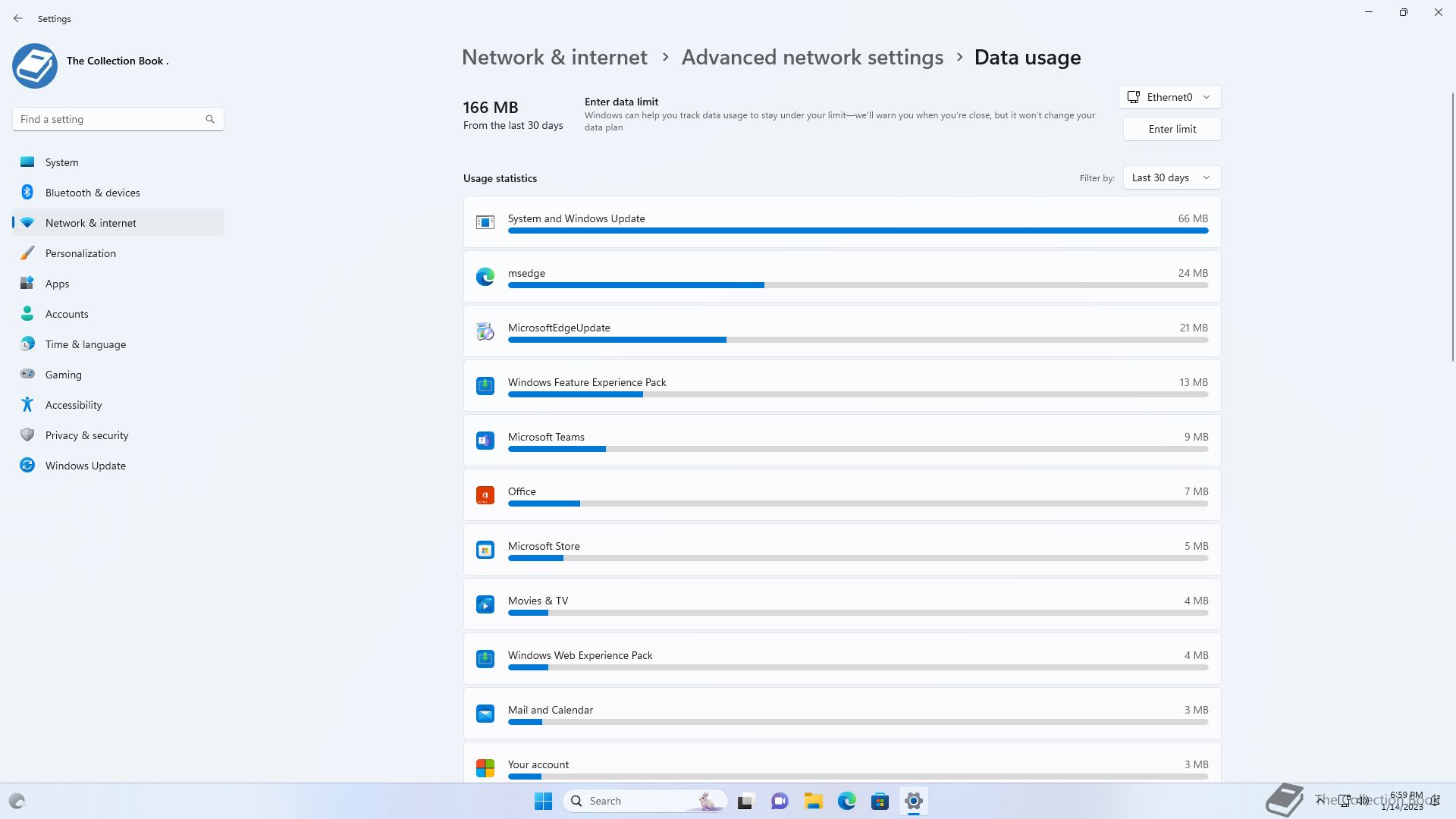The height and width of the screenshot is (819, 1456).
Task: Launch Microsoft Edge from the taskbar
Action: (847, 801)
